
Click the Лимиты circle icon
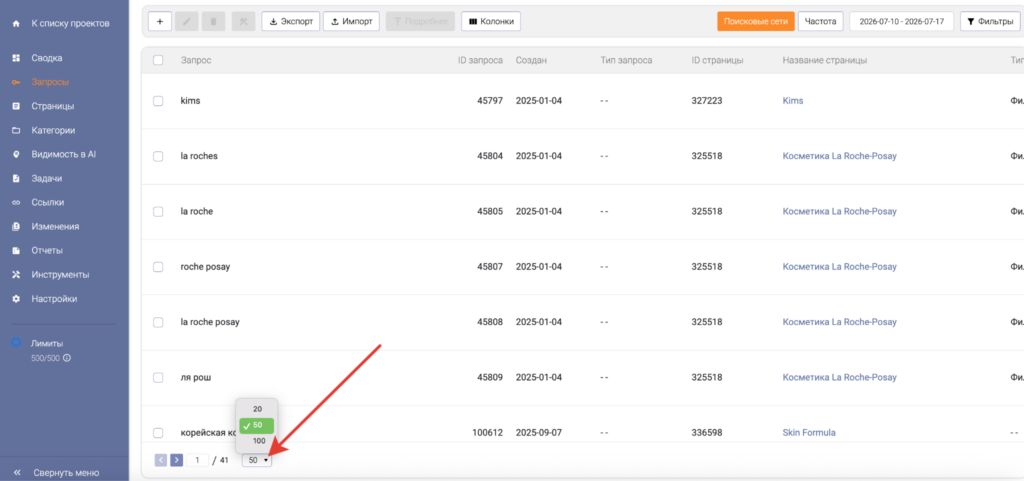(16, 343)
